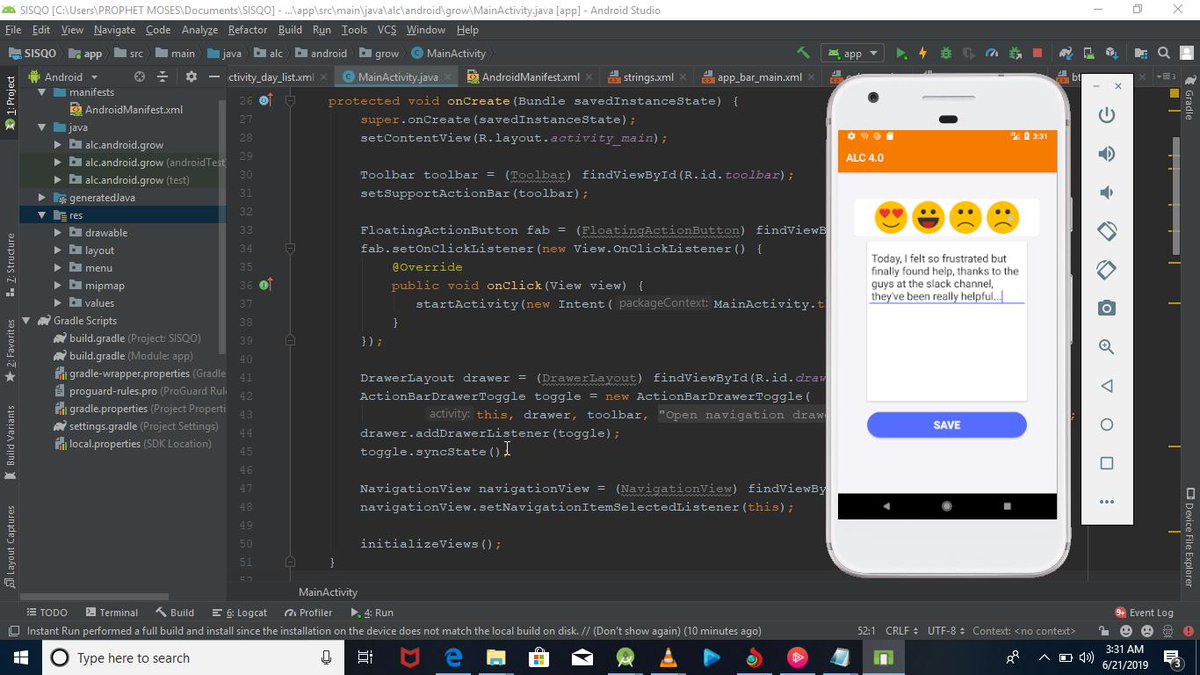Expand the drawable folder
This screenshot has height=675, width=1200.
coord(59,232)
